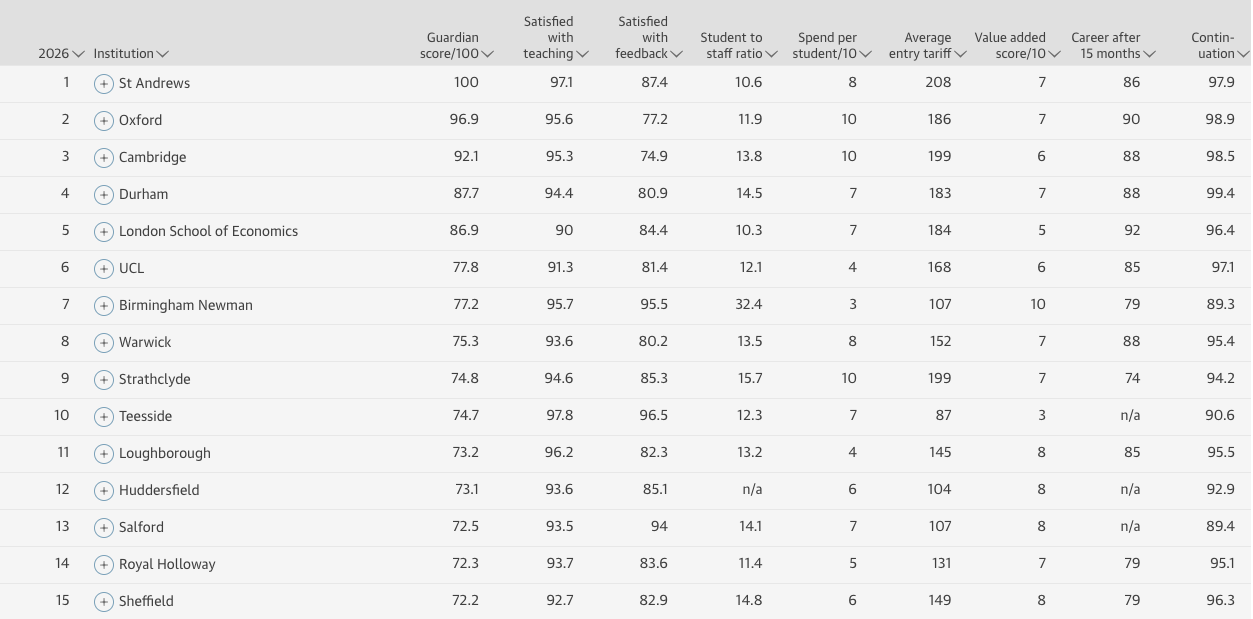
Task: Click the Loughborough institution name
Action: pos(165,453)
